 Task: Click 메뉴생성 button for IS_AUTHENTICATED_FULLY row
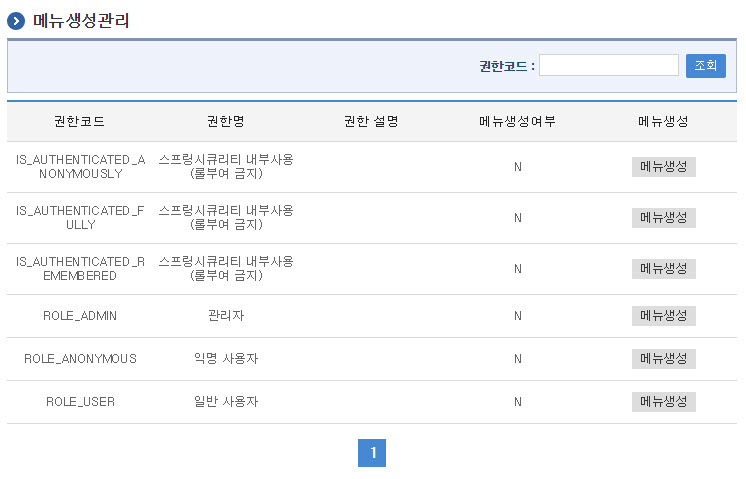[663, 218]
